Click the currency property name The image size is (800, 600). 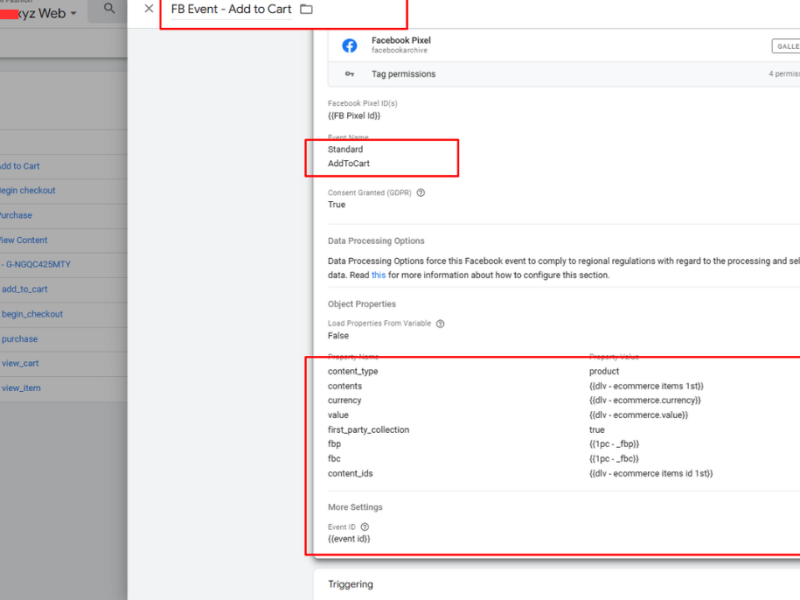[344, 401]
